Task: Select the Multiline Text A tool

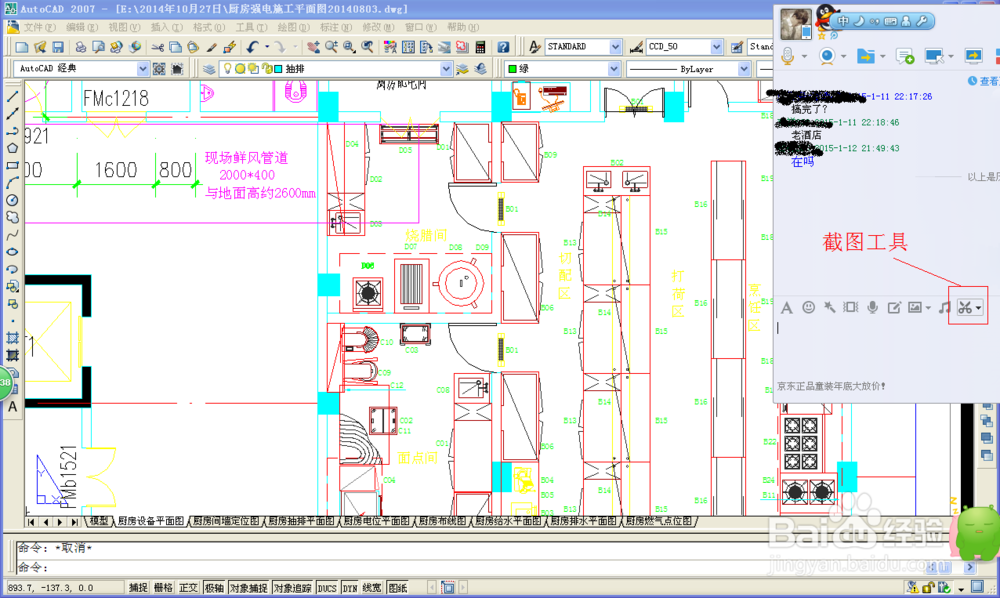Action: pyautogui.click(x=12, y=407)
